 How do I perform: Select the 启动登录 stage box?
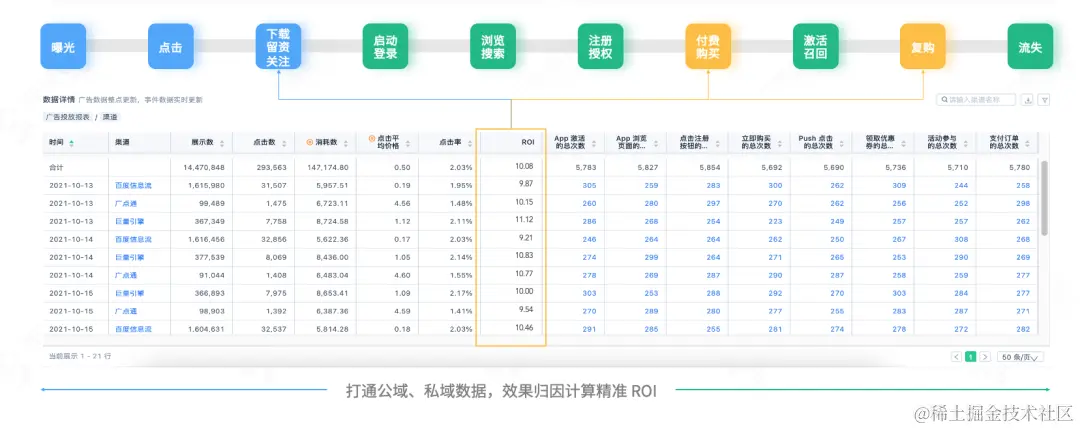point(386,47)
